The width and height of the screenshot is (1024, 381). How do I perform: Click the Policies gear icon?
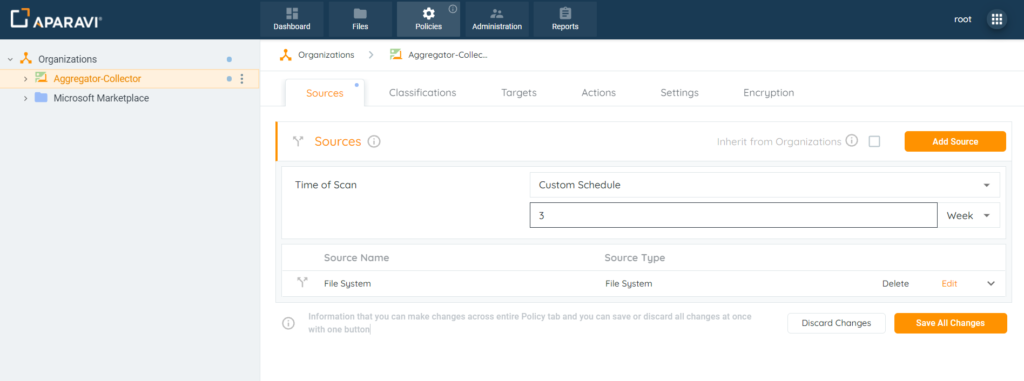pos(428,13)
